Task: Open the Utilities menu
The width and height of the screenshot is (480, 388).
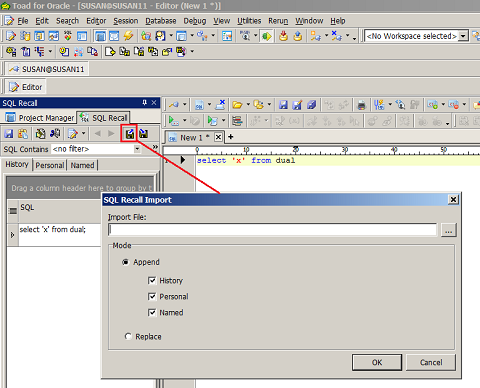Action: click(249, 21)
